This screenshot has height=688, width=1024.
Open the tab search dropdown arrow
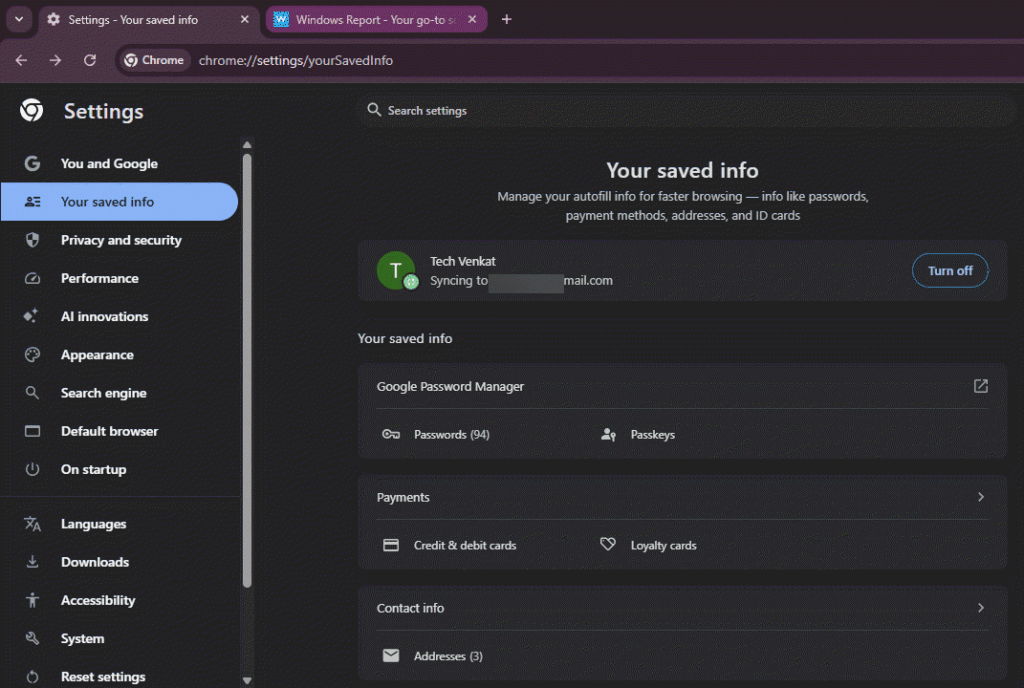pos(19,19)
